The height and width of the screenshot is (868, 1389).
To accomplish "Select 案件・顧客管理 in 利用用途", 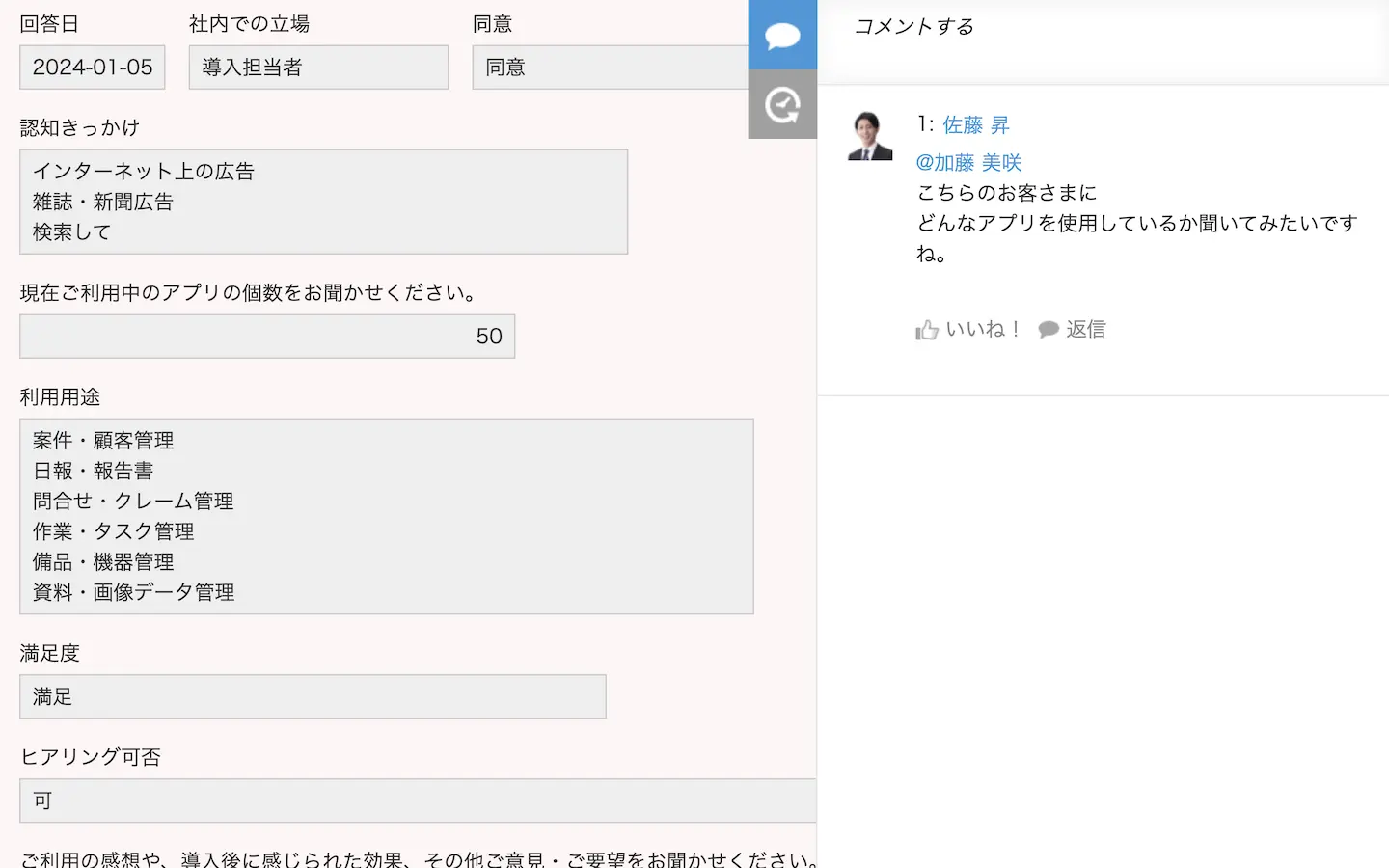I will pyautogui.click(x=103, y=441).
